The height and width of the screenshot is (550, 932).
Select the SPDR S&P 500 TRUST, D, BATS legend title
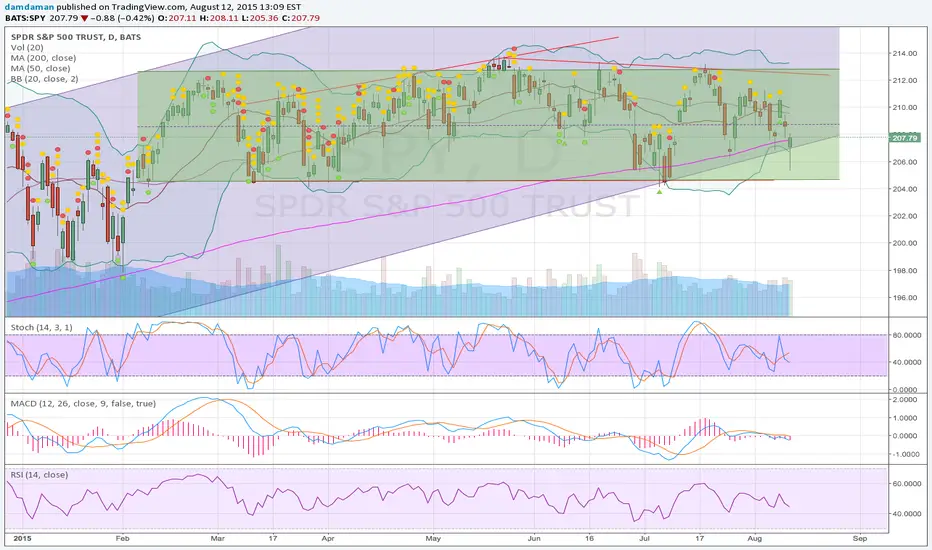[x=76, y=37]
